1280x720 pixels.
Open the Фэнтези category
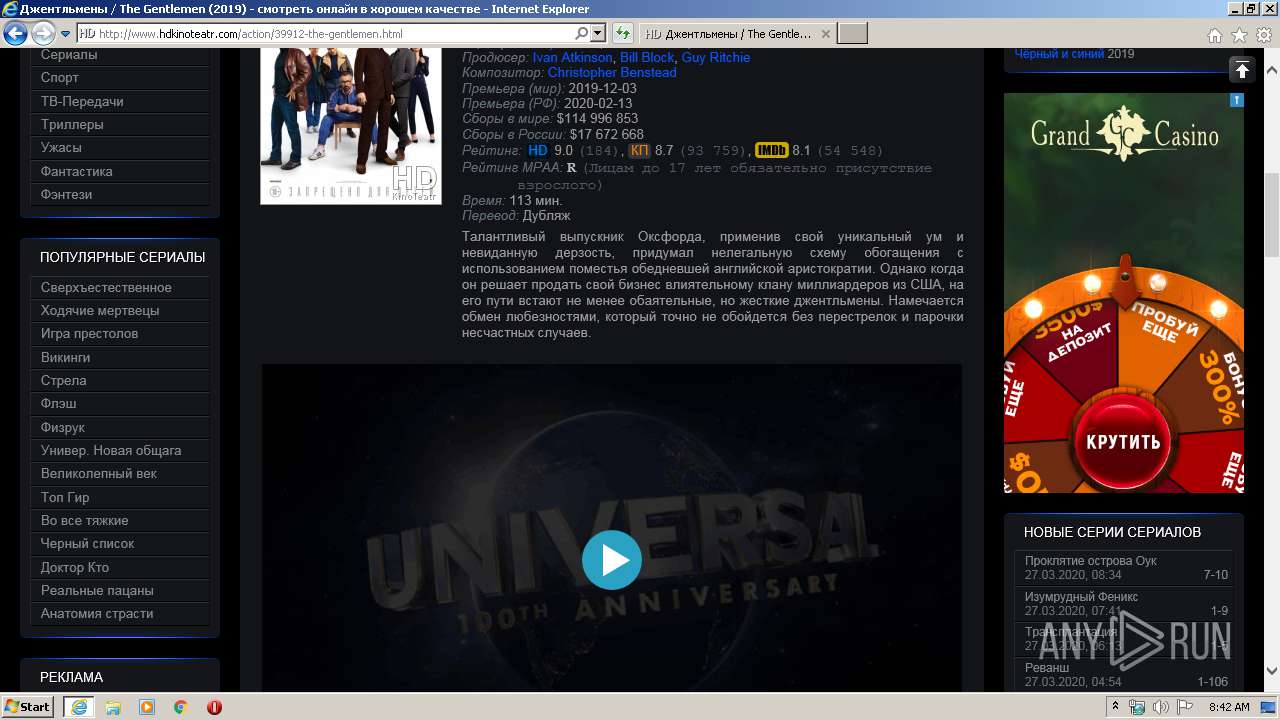(x=120, y=194)
